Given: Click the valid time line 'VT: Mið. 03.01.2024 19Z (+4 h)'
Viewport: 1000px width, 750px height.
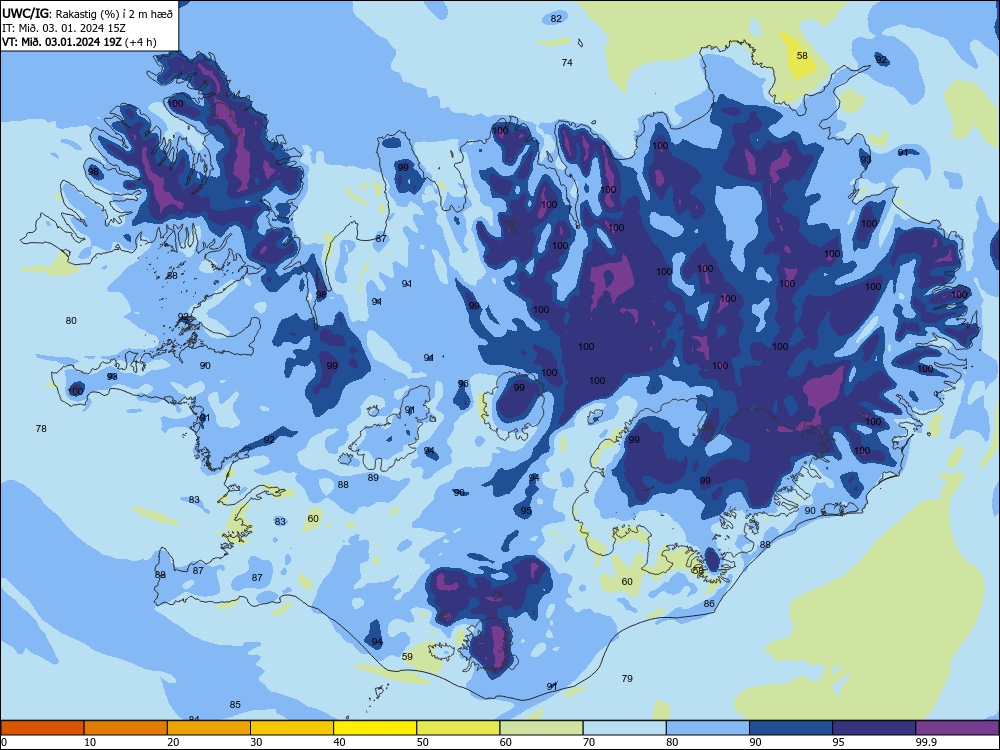Looking at the screenshot, I should (x=79, y=42).
